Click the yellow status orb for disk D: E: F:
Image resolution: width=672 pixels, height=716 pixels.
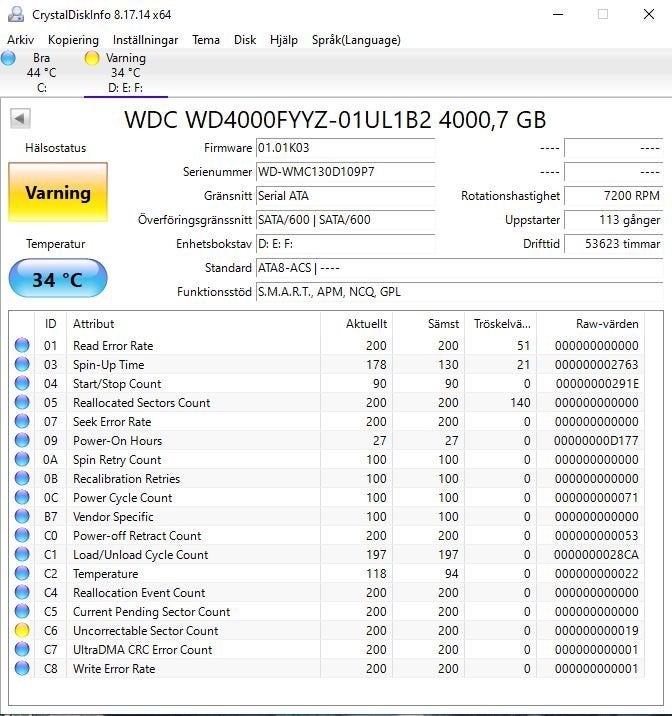coord(92,58)
